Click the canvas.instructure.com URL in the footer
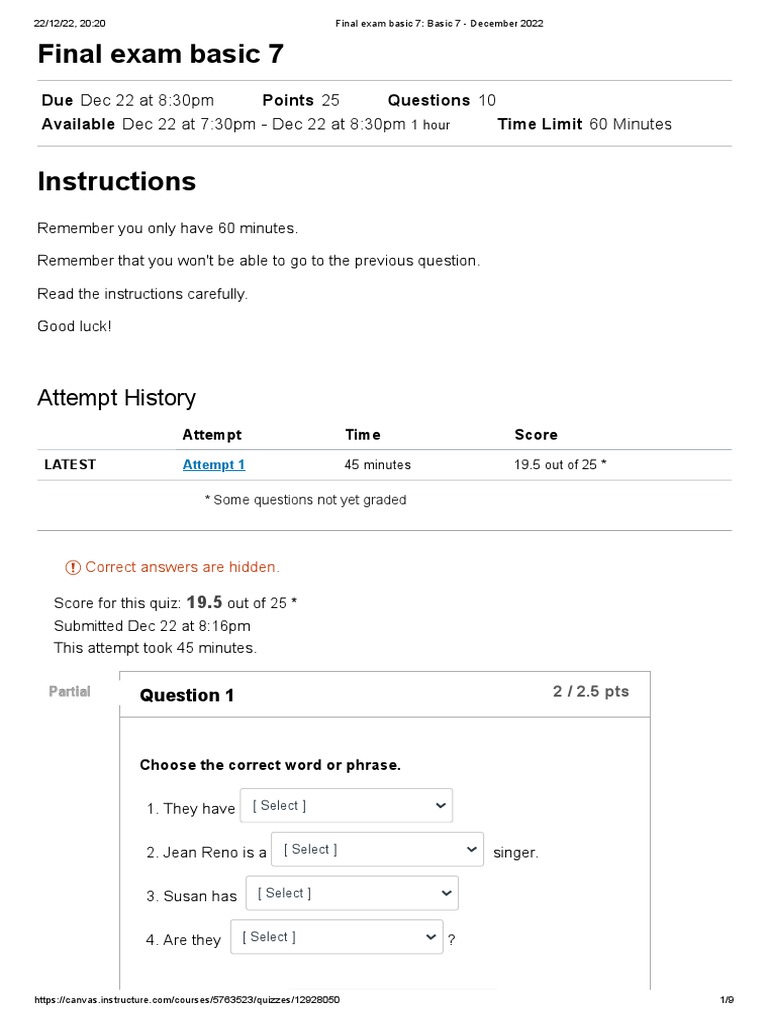The image size is (768, 1024). click(193, 1001)
